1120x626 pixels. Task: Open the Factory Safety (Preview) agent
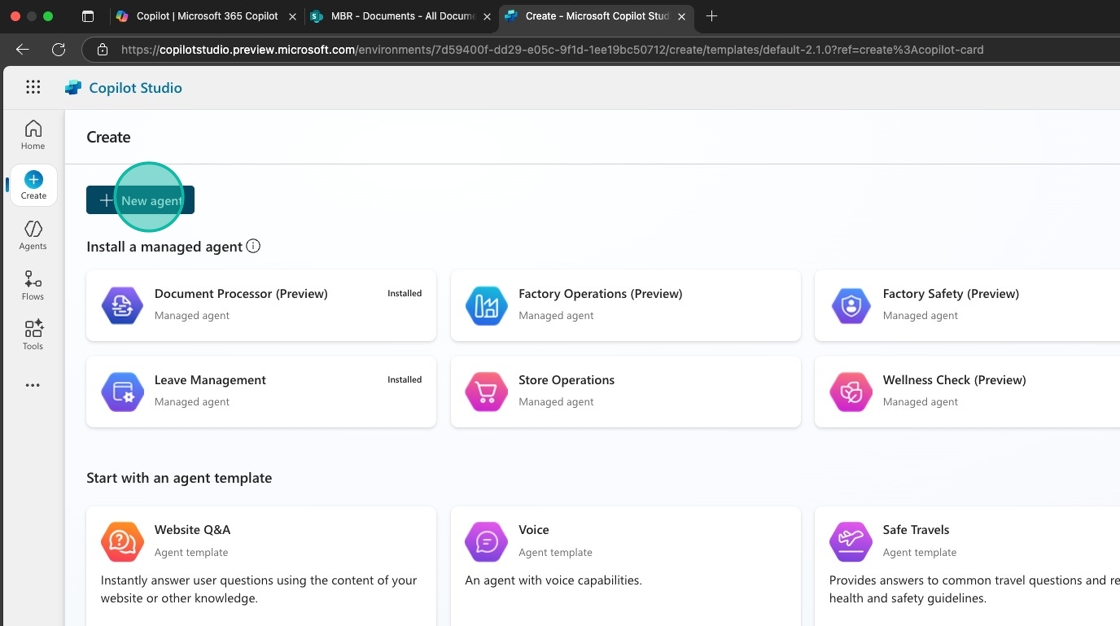(x=967, y=305)
